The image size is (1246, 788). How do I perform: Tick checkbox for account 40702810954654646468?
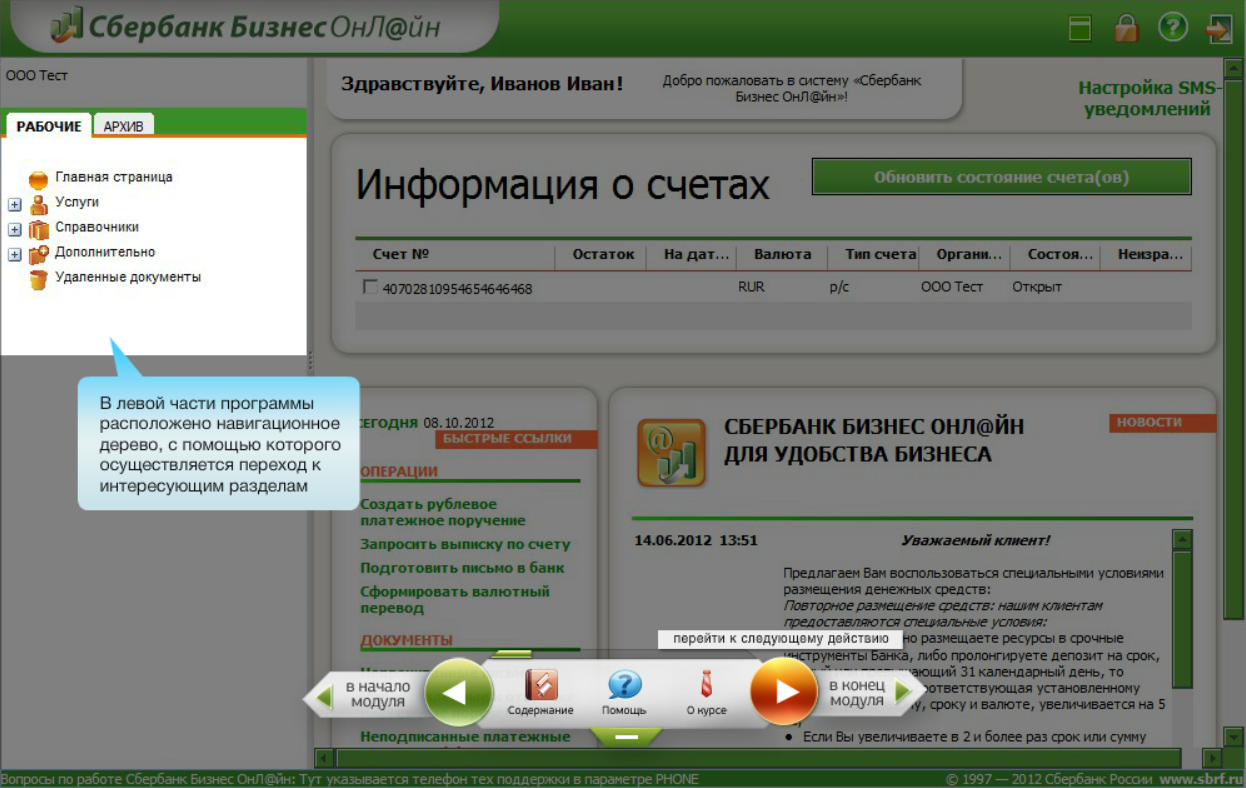pos(370,288)
